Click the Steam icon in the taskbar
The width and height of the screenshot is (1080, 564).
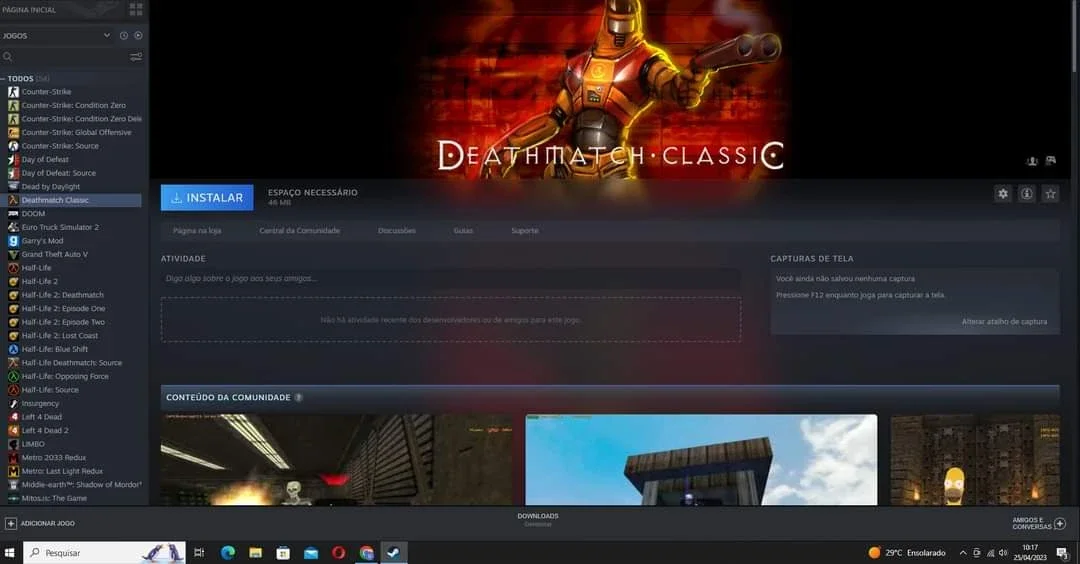(x=393, y=552)
